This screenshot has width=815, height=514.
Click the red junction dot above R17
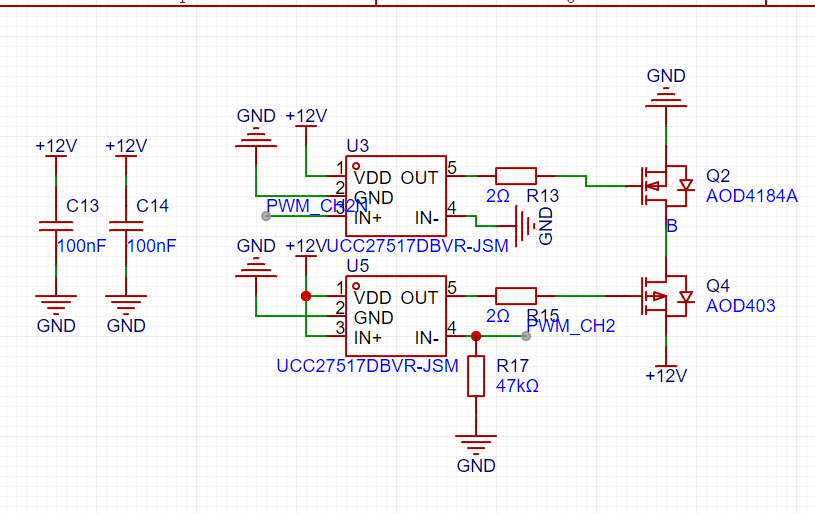click(476, 336)
